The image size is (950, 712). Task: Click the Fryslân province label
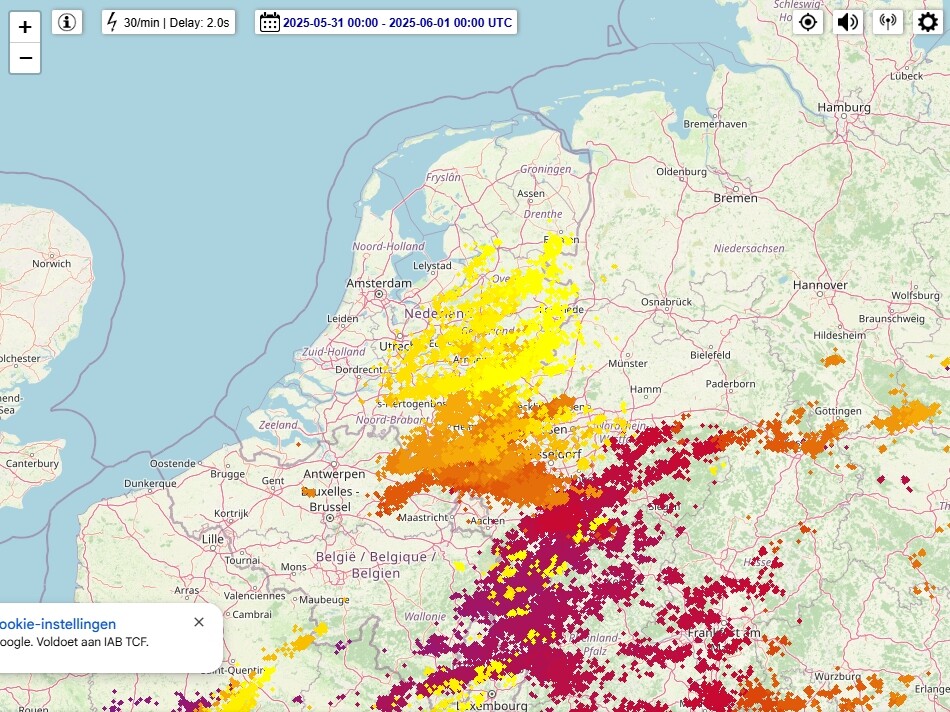click(x=443, y=178)
